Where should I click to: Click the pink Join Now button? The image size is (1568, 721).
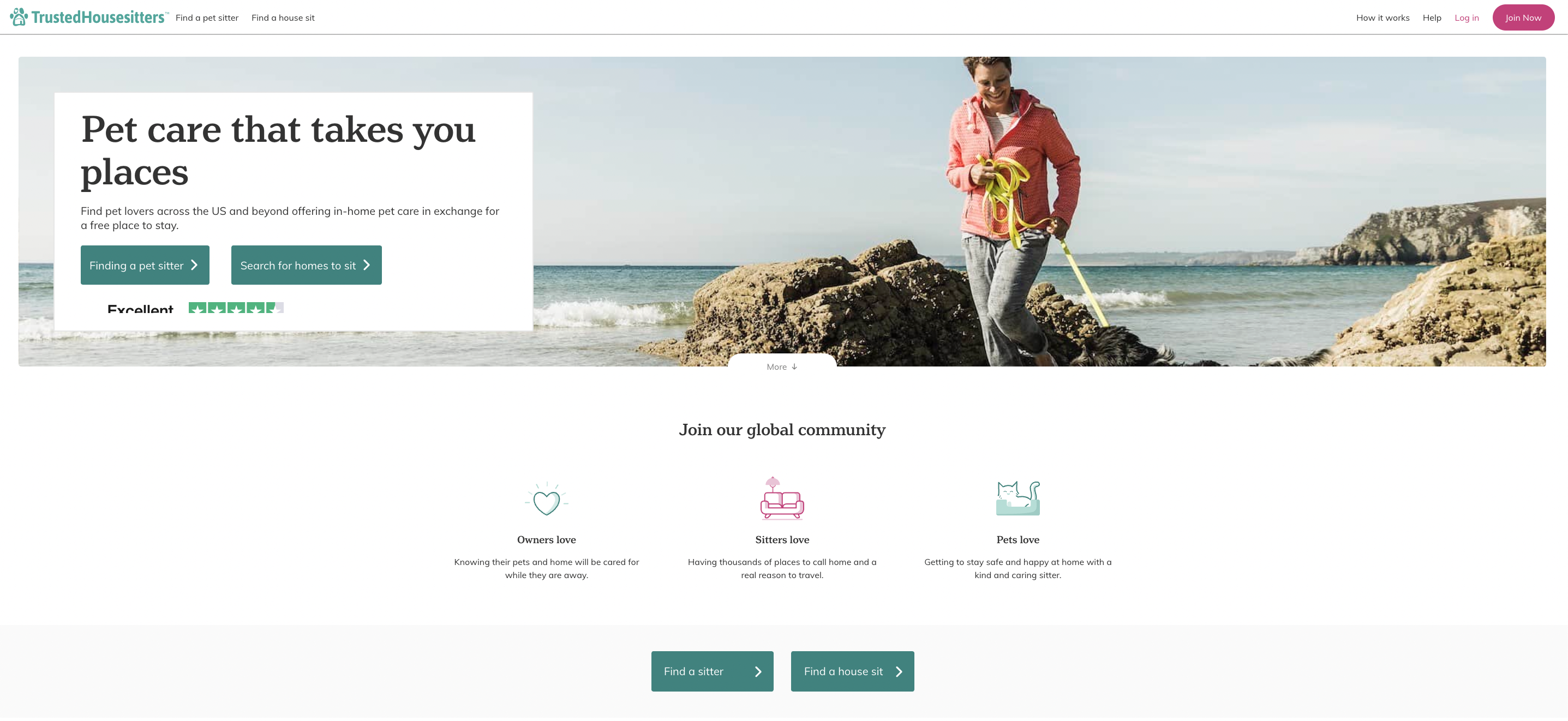click(1523, 17)
